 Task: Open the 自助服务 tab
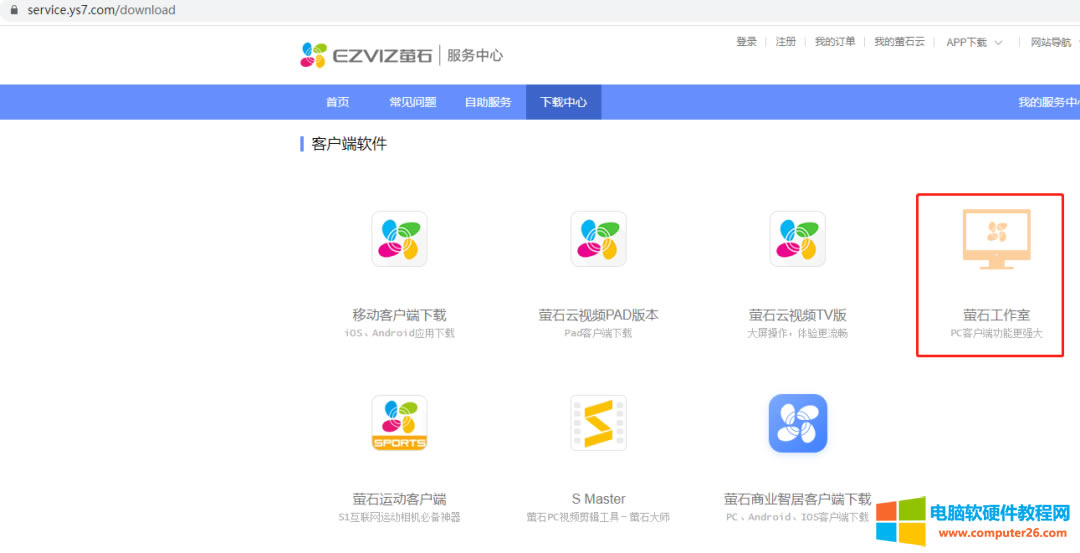pyautogui.click(x=488, y=102)
